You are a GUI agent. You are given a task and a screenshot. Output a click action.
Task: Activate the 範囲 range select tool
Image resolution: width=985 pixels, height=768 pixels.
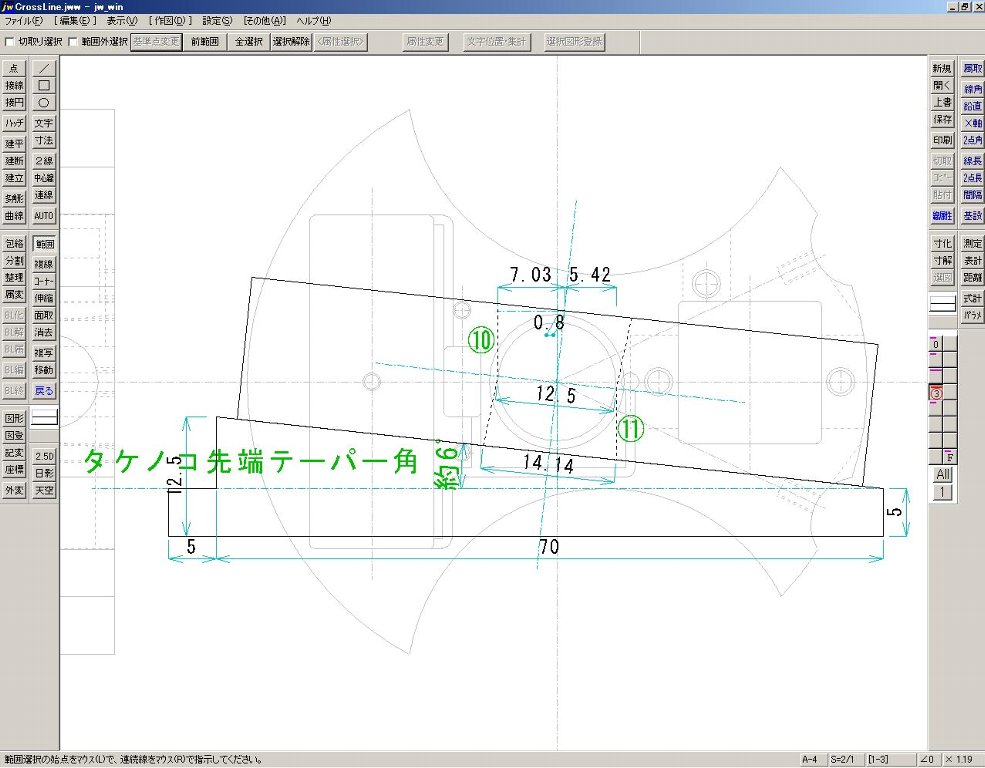44,244
